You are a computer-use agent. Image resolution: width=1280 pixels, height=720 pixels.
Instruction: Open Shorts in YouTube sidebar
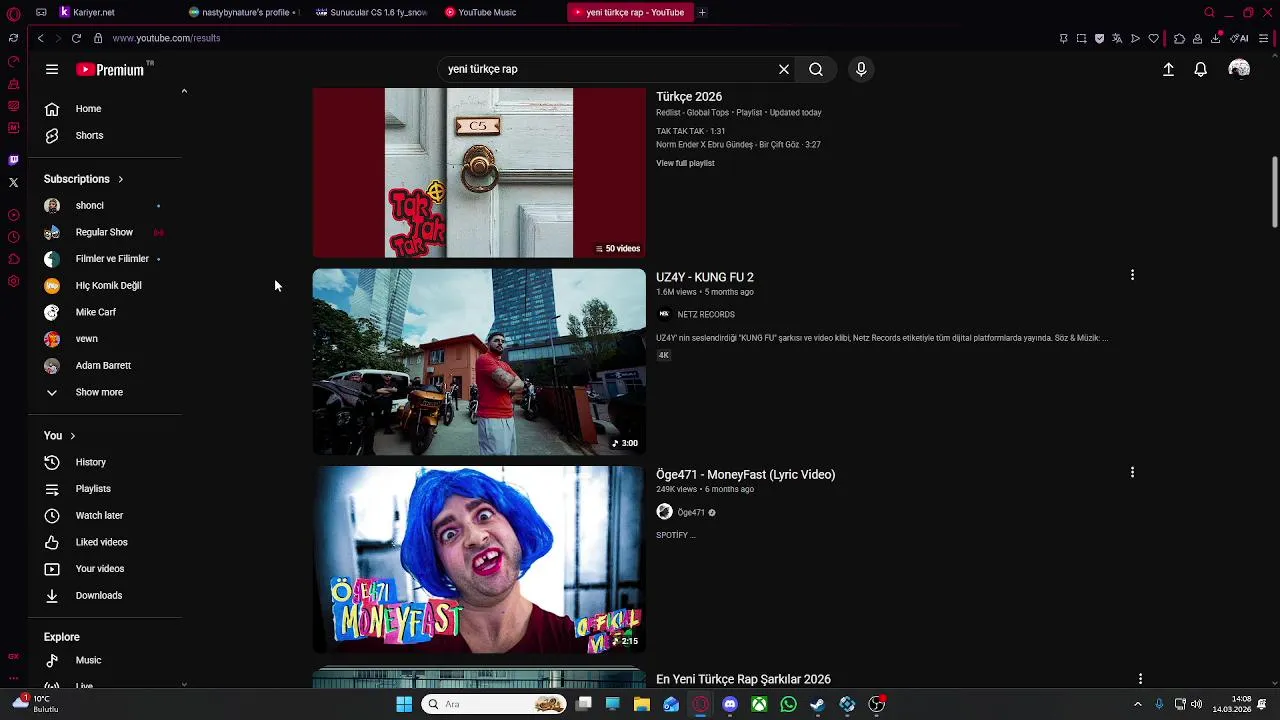point(105,135)
